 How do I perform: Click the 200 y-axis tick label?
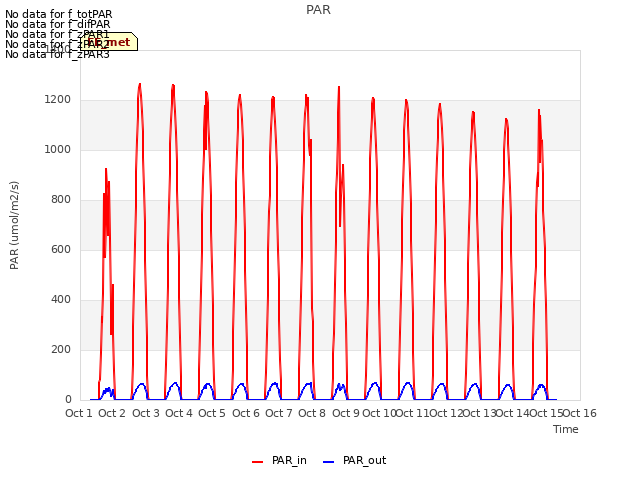coord(61,349)
